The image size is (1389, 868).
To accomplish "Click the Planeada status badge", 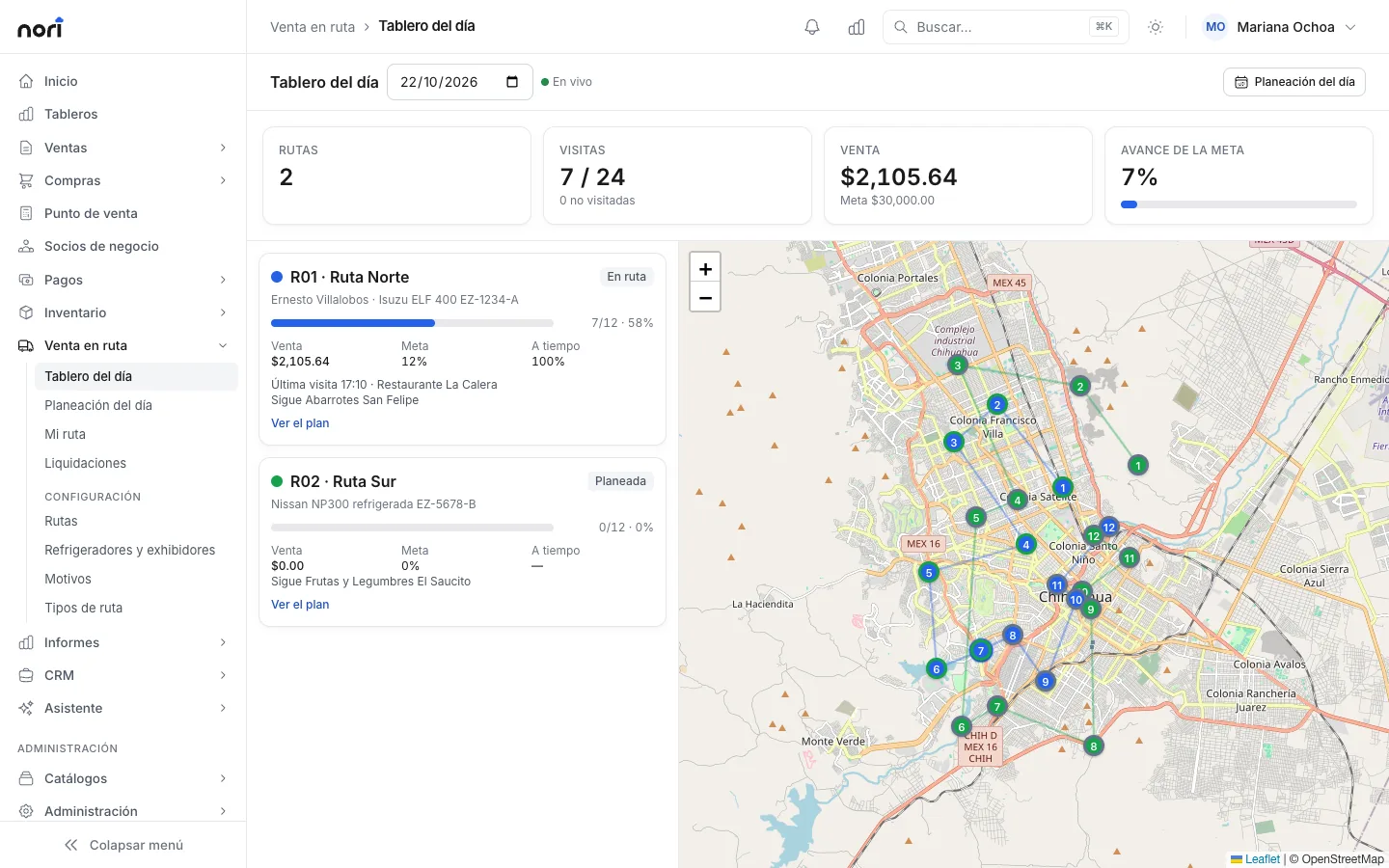I will (x=620, y=481).
